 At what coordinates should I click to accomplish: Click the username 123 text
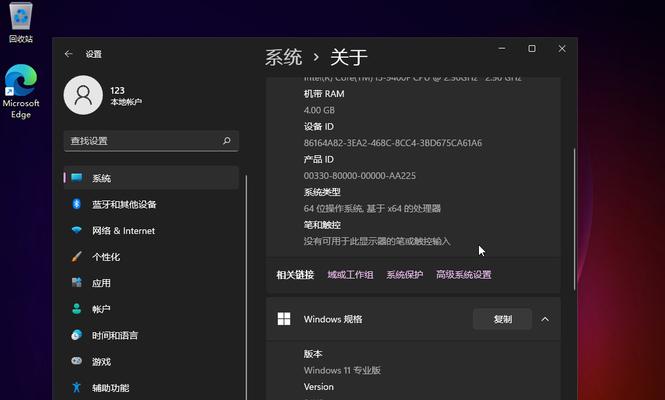tap(117, 90)
